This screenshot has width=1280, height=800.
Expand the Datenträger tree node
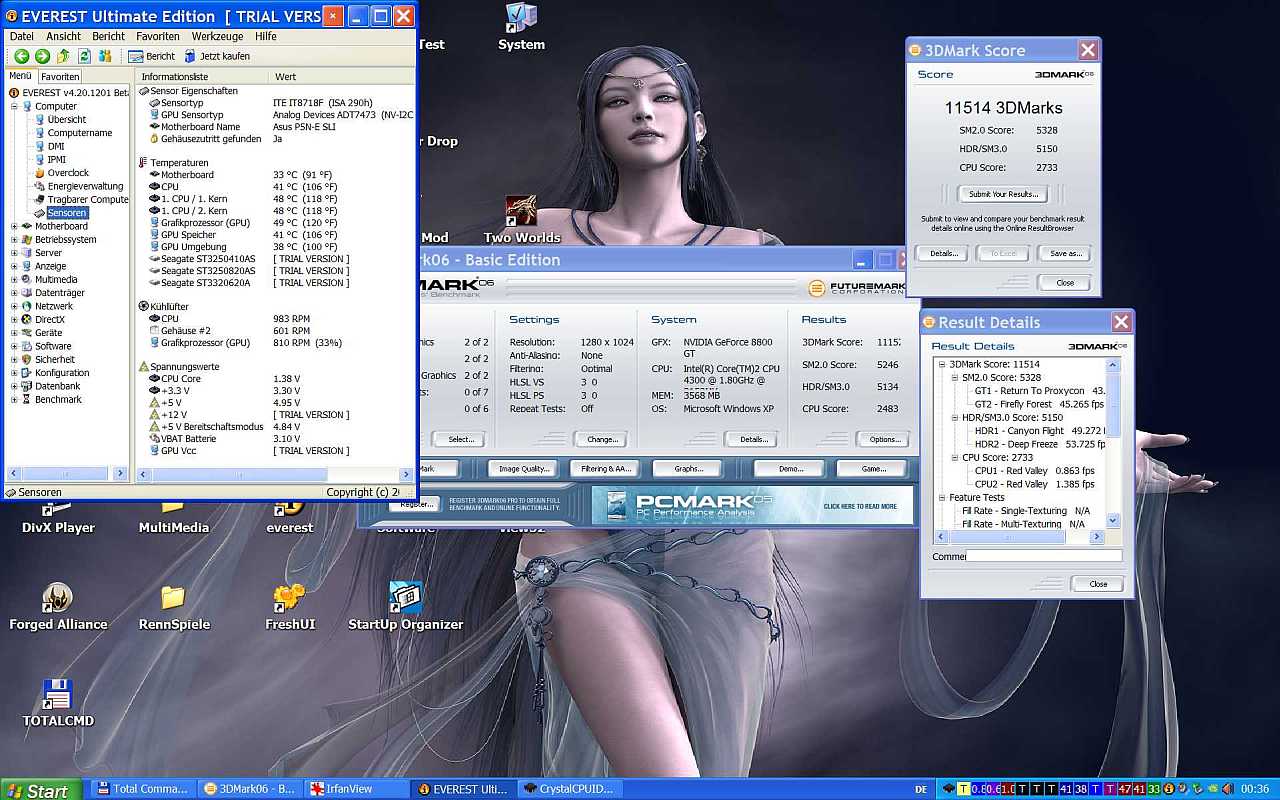(x=14, y=293)
